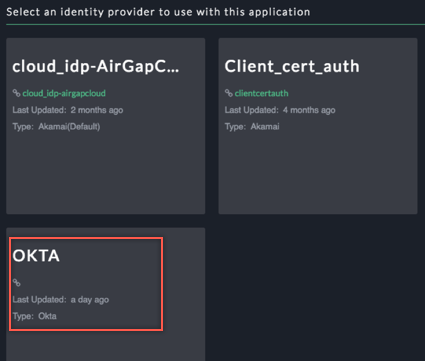Screen dimensions: 425x361
Task: Click the 'Last Updated: 4 months ago' text
Action: click(280, 110)
